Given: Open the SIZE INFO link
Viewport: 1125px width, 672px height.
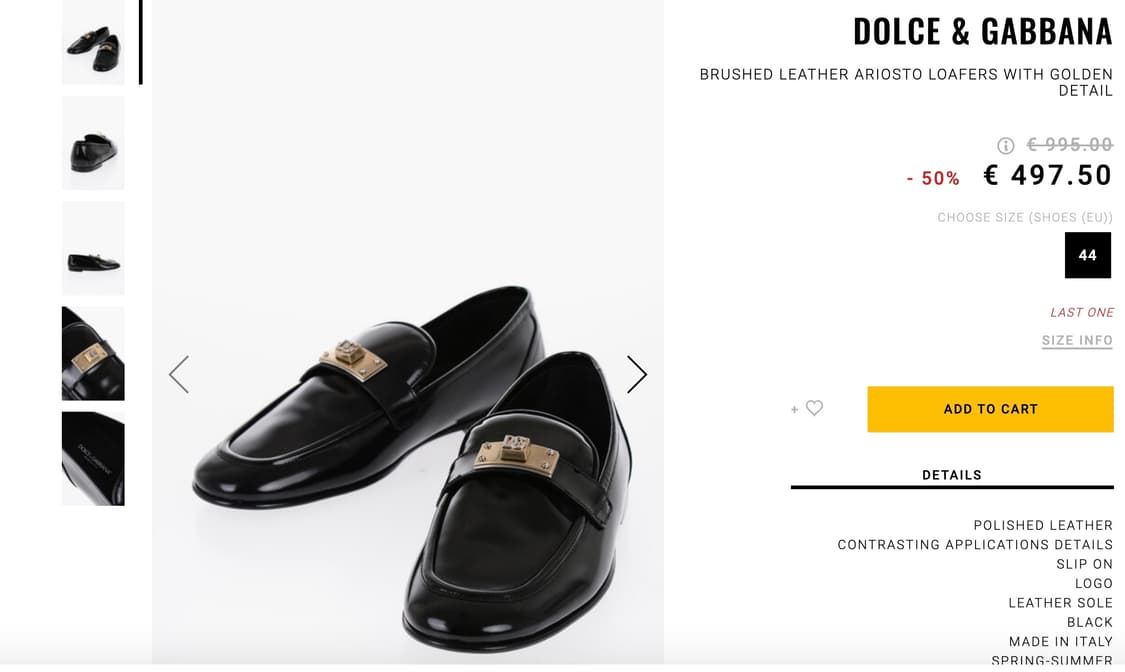Looking at the screenshot, I should coord(1077,340).
